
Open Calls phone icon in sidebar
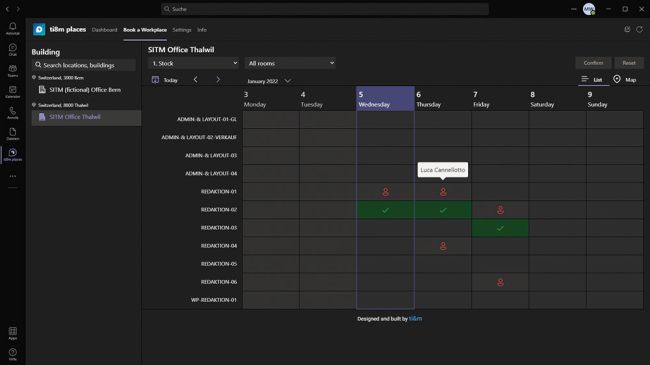pos(12,113)
